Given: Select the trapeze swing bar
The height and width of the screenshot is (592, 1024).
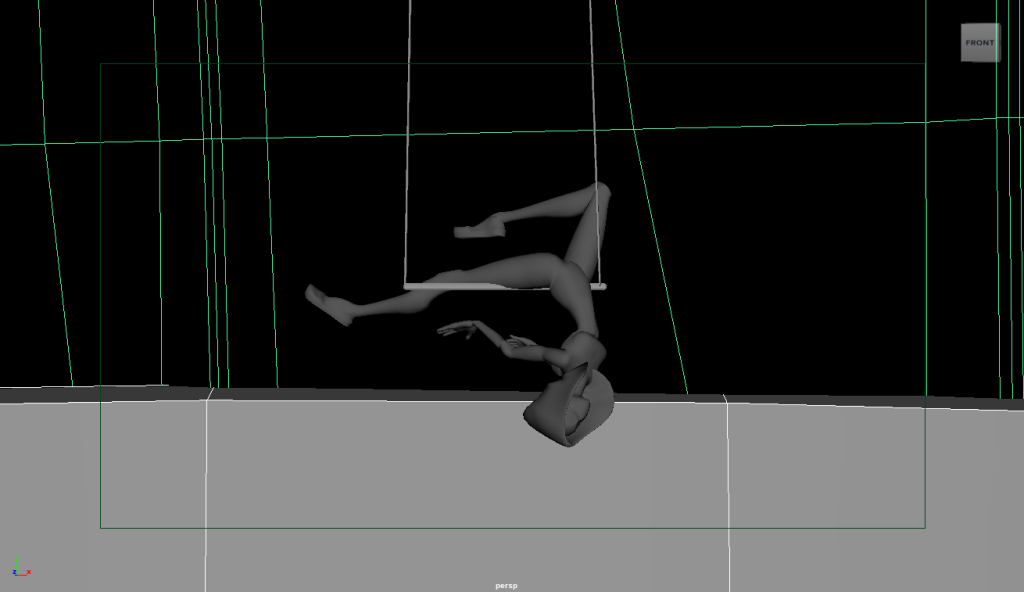Looking at the screenshot, I should click(505, 286).
